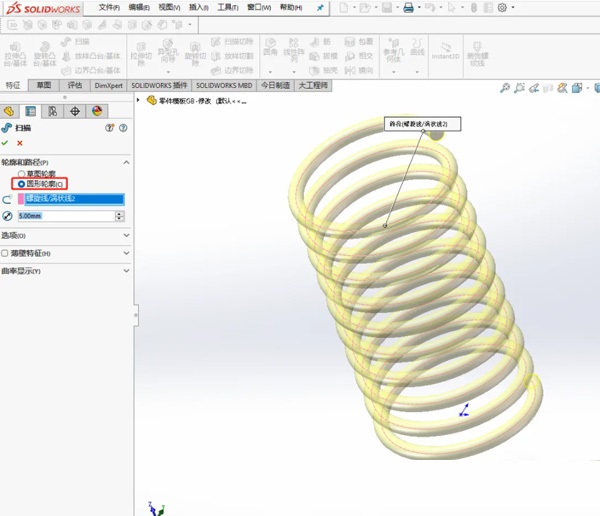Select the 圆形轮廓 radio option

point(21,184)
